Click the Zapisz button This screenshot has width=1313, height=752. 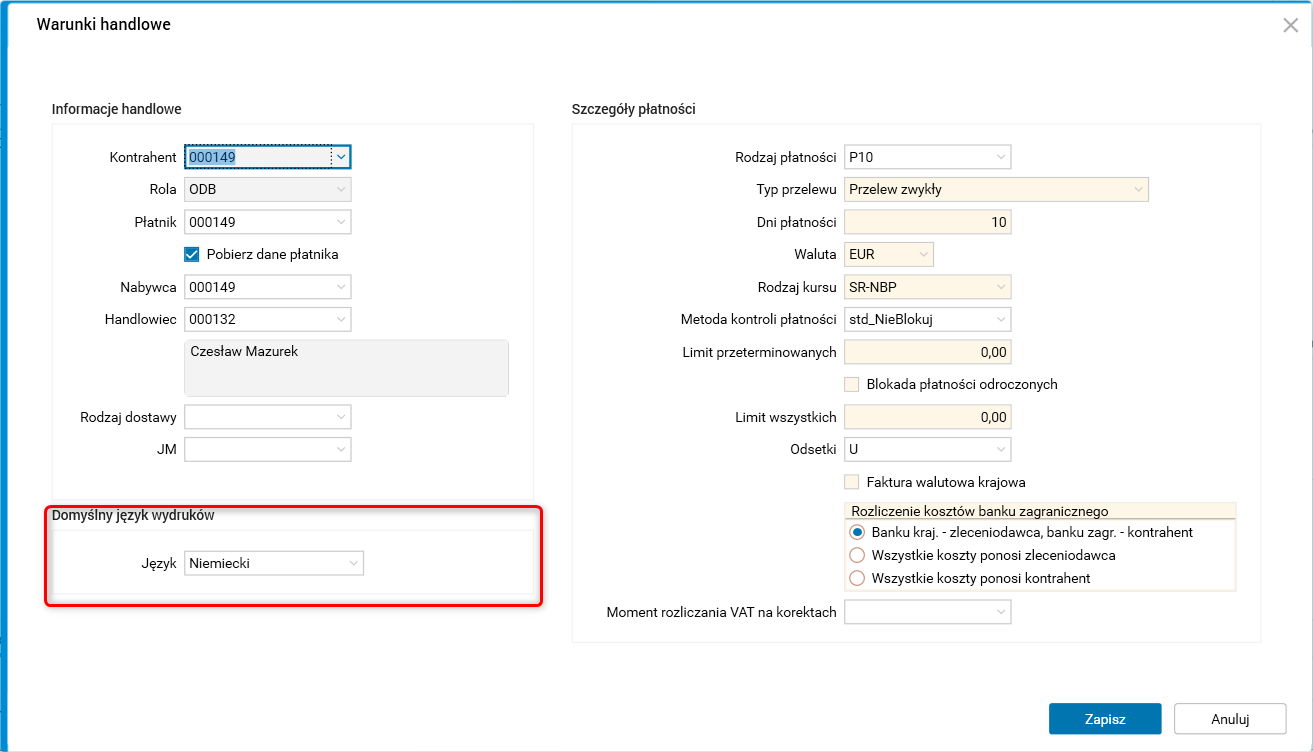pos(1104,718)
